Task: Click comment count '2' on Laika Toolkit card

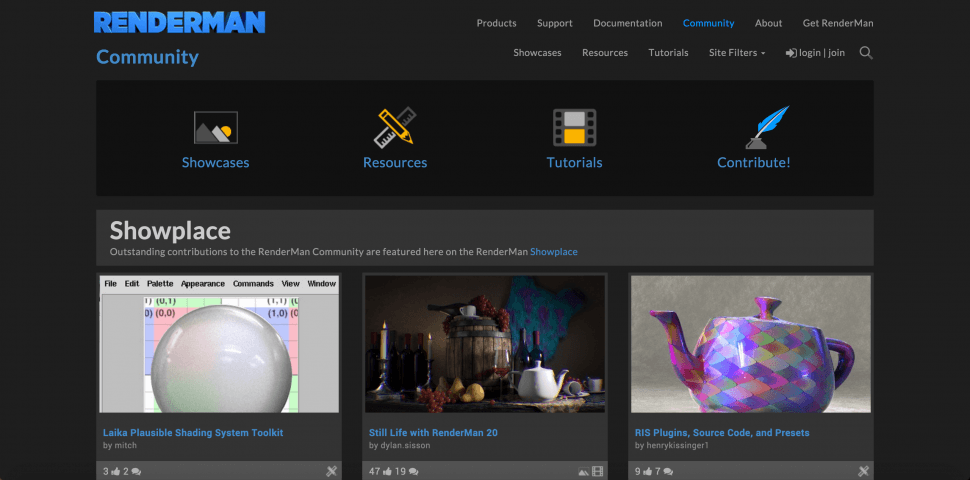Action: (126, 471)
